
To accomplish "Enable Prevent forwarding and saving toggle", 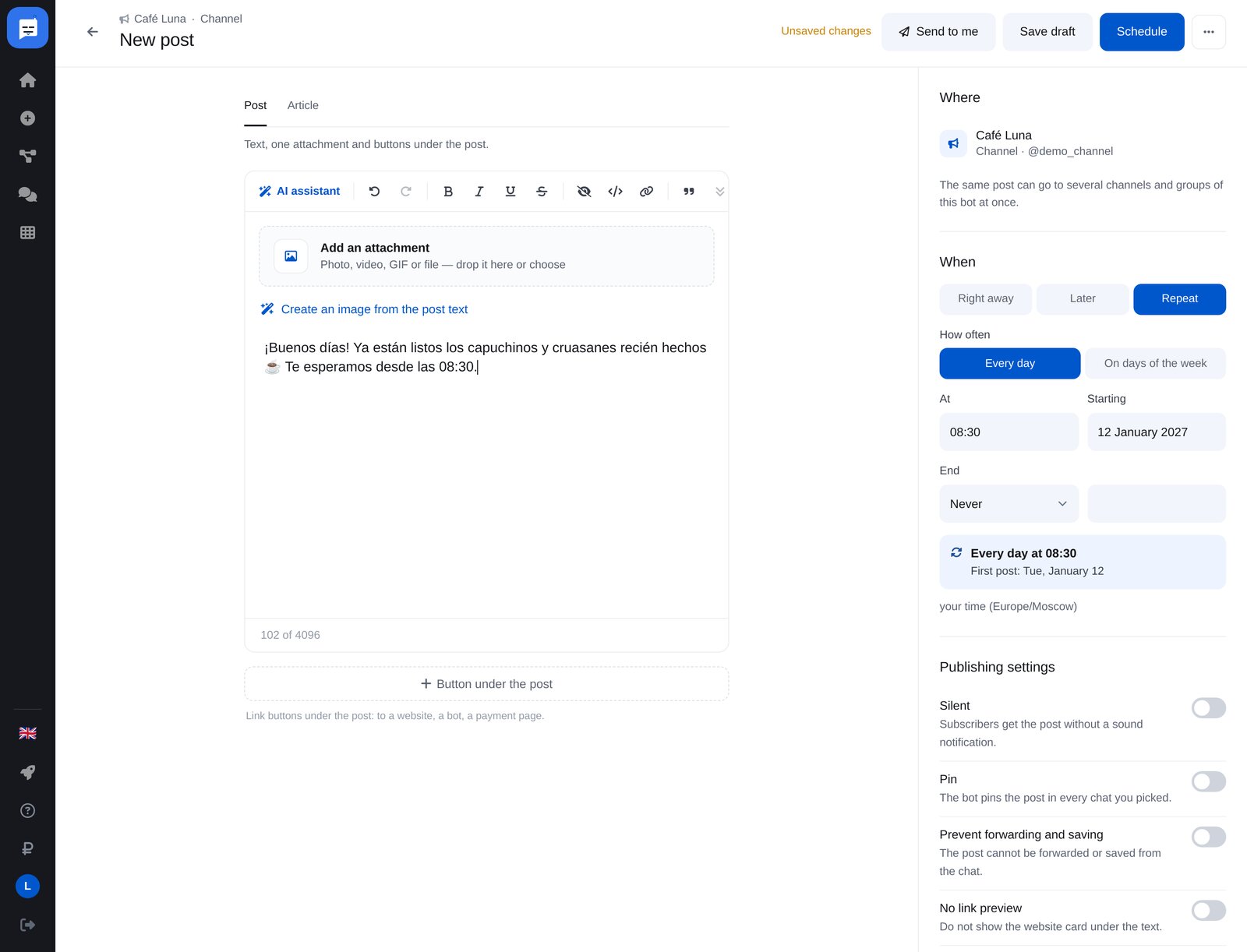I will tap(1209, 837).
